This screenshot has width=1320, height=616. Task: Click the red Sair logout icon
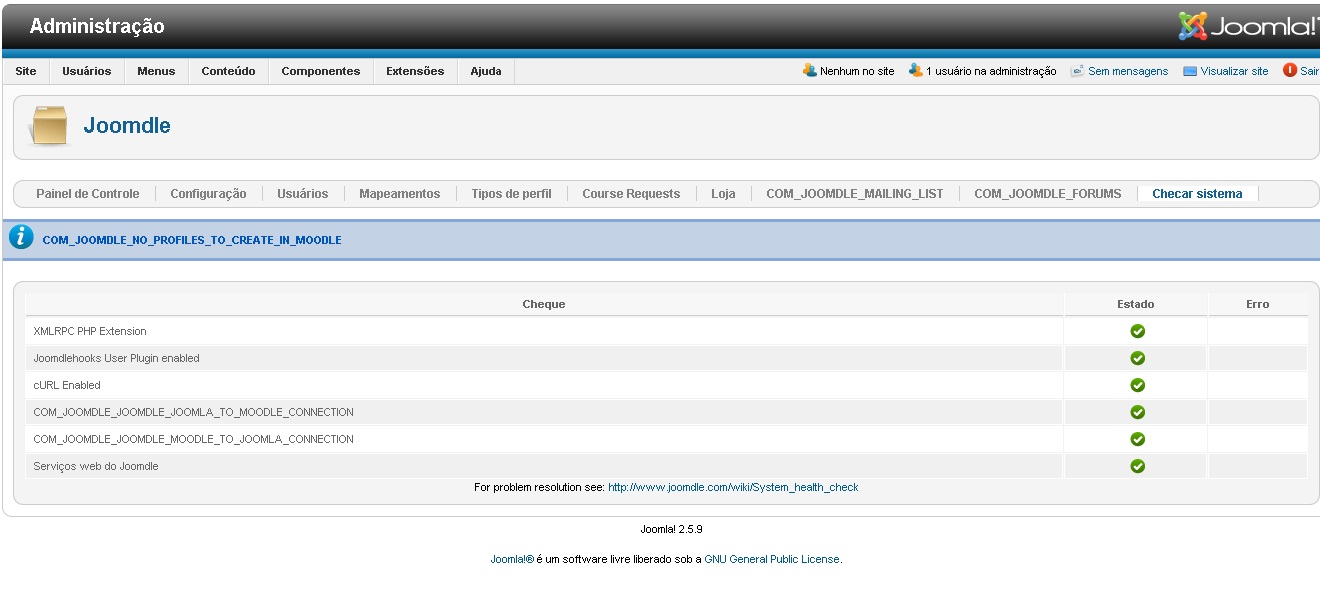coord(1289,71)
